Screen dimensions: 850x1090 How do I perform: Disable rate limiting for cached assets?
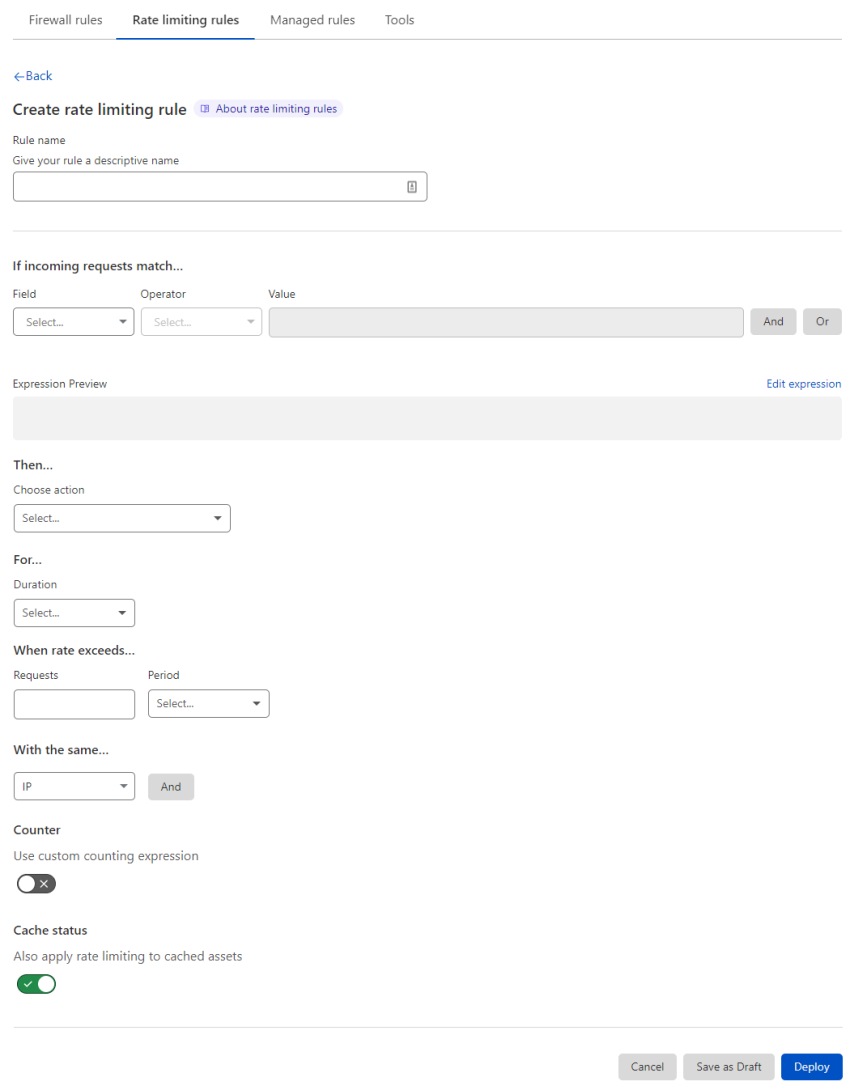(x=36, y=984)
